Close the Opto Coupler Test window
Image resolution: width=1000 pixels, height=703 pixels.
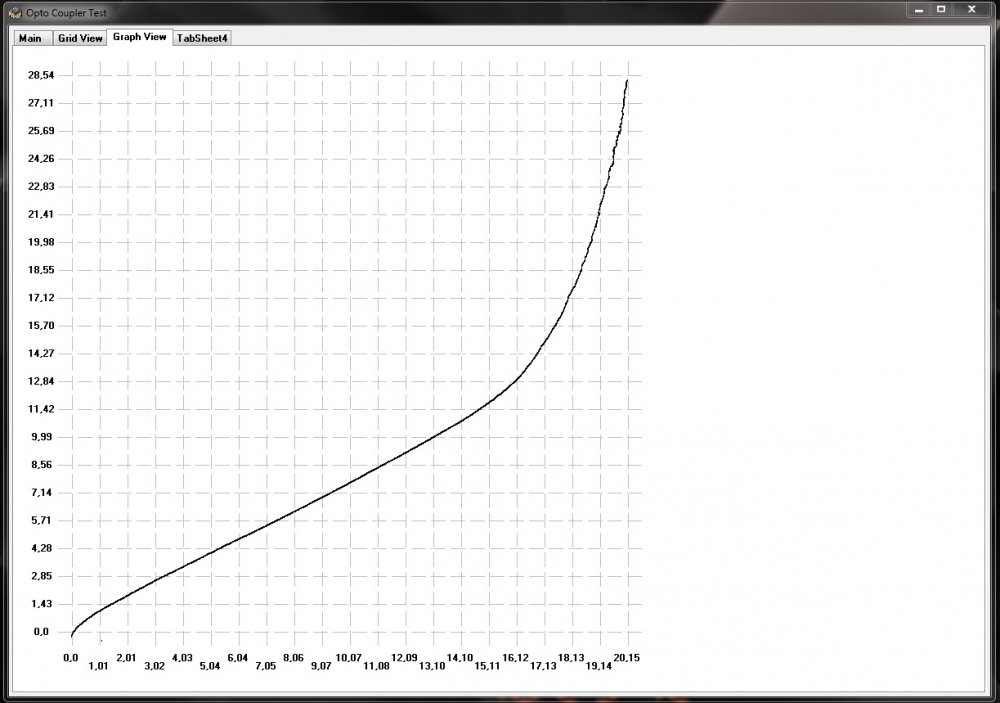972,9
